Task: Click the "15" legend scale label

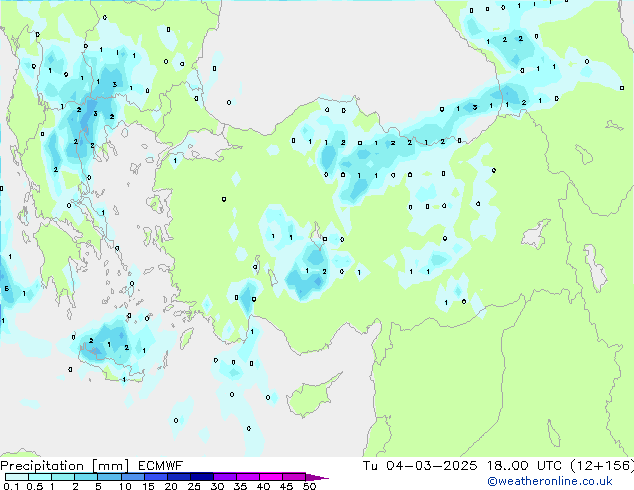Action: point(148,486)
